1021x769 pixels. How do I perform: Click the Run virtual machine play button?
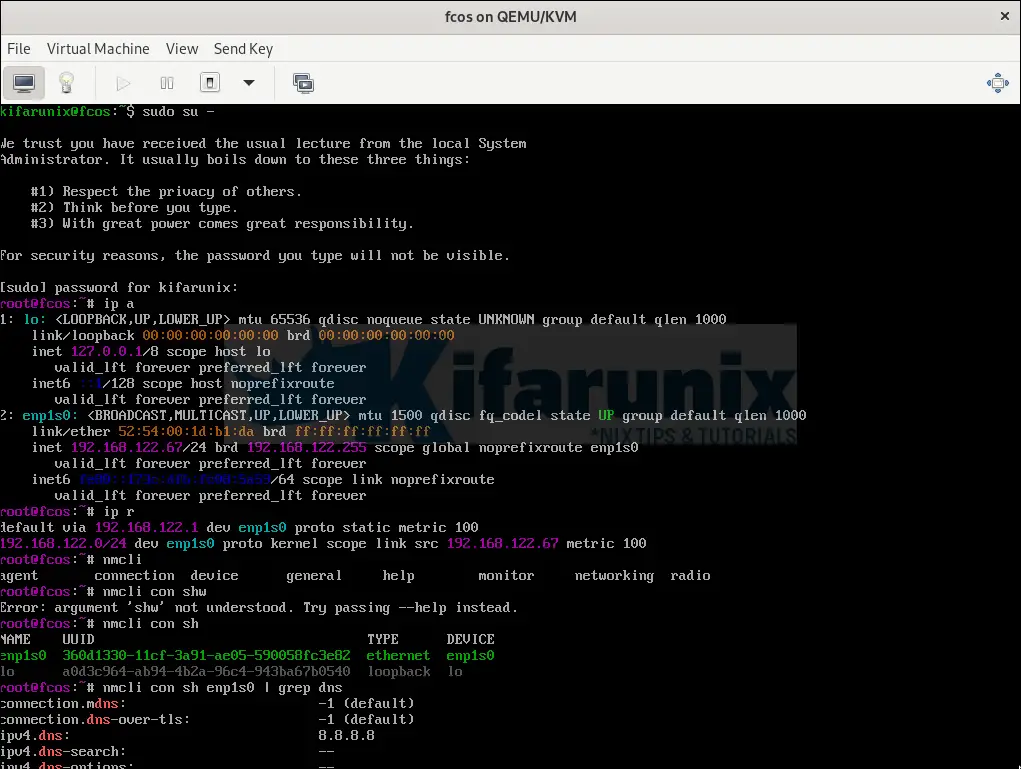click(123, 83)
